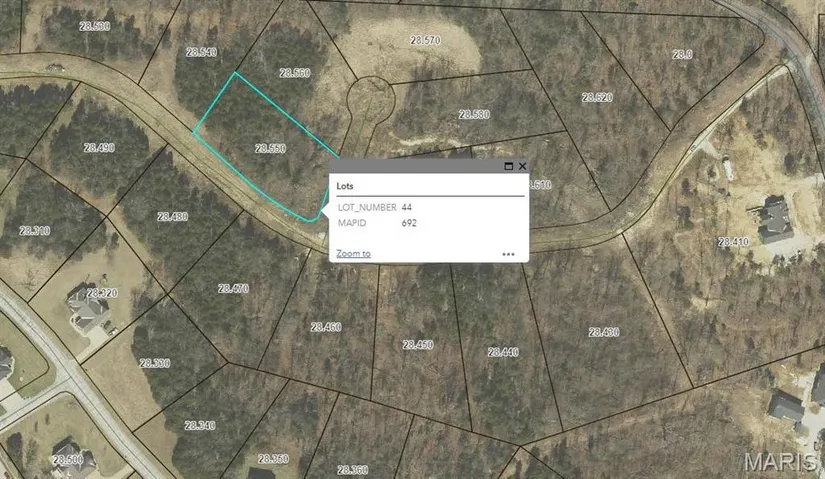Select parcel 28.560 on the map
This screenshot has height=479, width=825.
(295, 73)
